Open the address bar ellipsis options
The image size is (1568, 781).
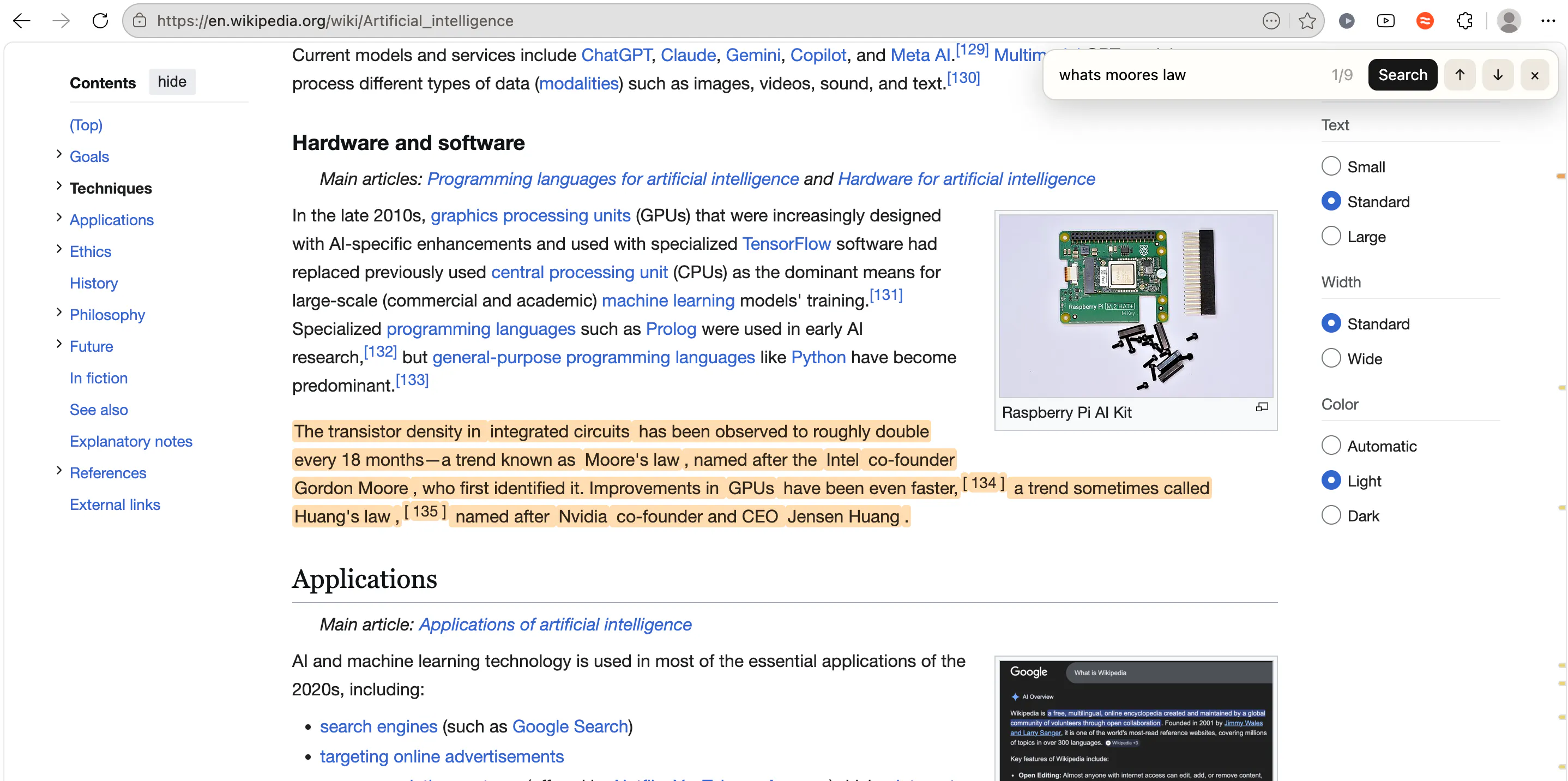coord(1271,21)
